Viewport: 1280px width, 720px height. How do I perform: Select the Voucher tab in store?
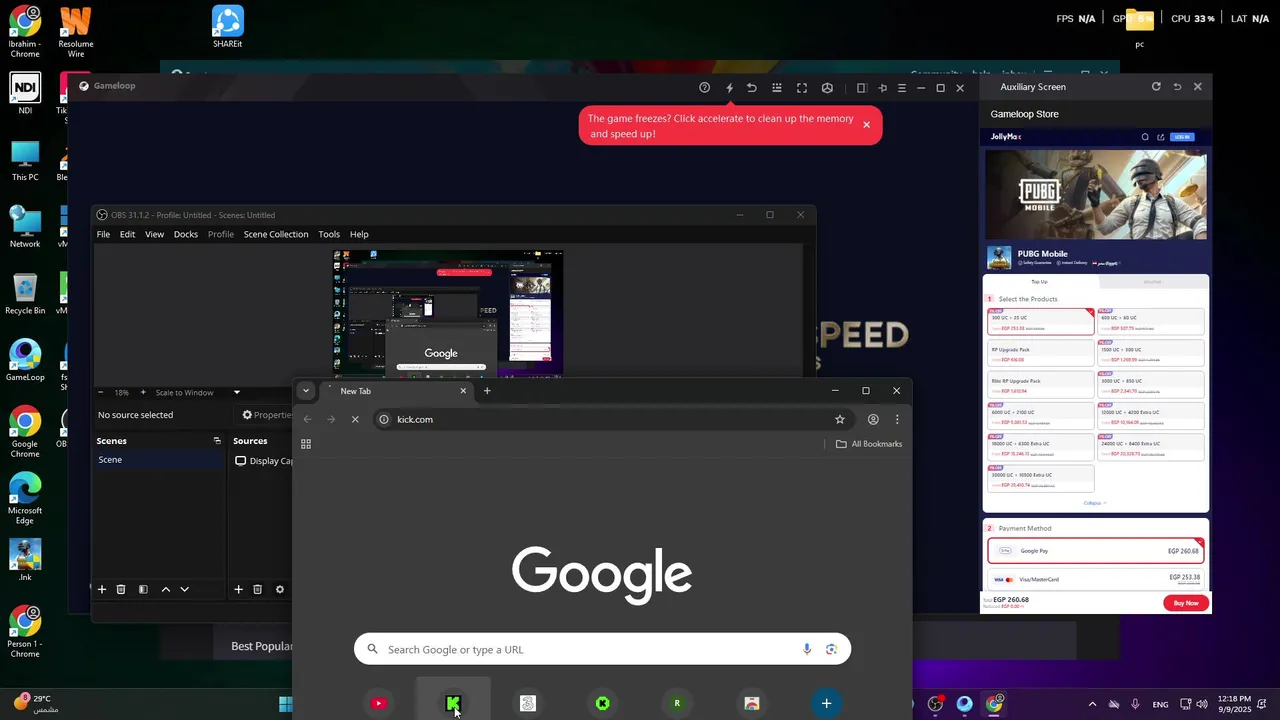(1152, 282)
